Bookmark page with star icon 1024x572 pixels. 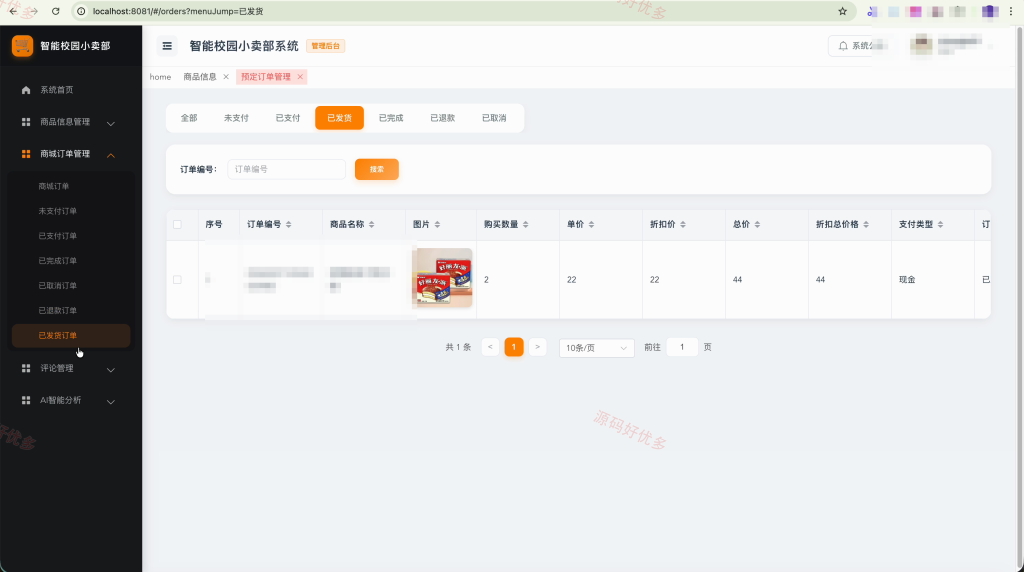(x=842, y=11)
